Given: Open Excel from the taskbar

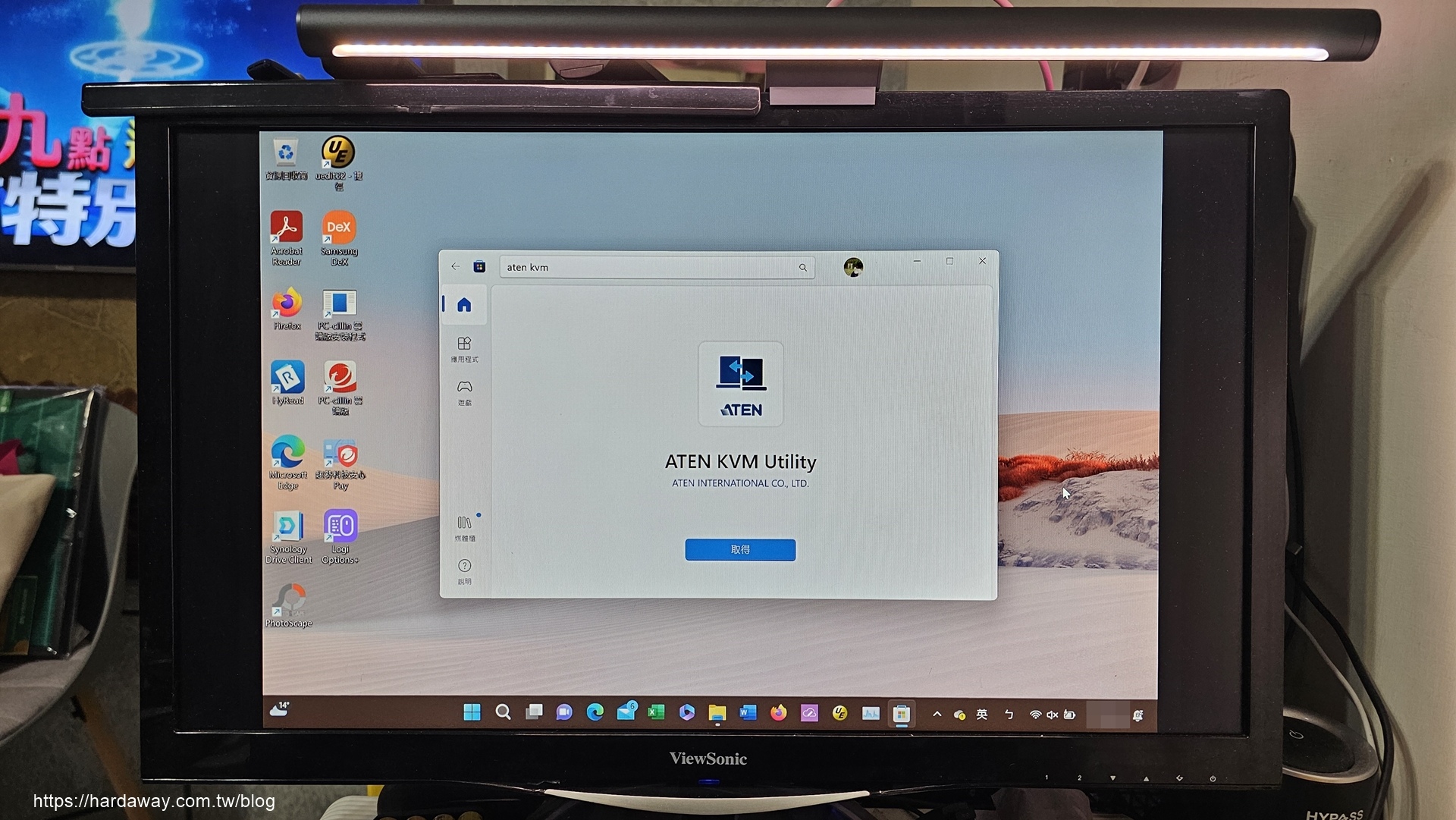Looking at the screenshot, I should [656, 712].
